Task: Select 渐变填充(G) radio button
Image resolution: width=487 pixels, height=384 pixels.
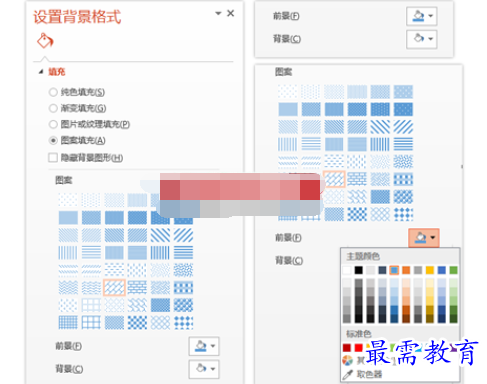Action: tap(53, 108)
